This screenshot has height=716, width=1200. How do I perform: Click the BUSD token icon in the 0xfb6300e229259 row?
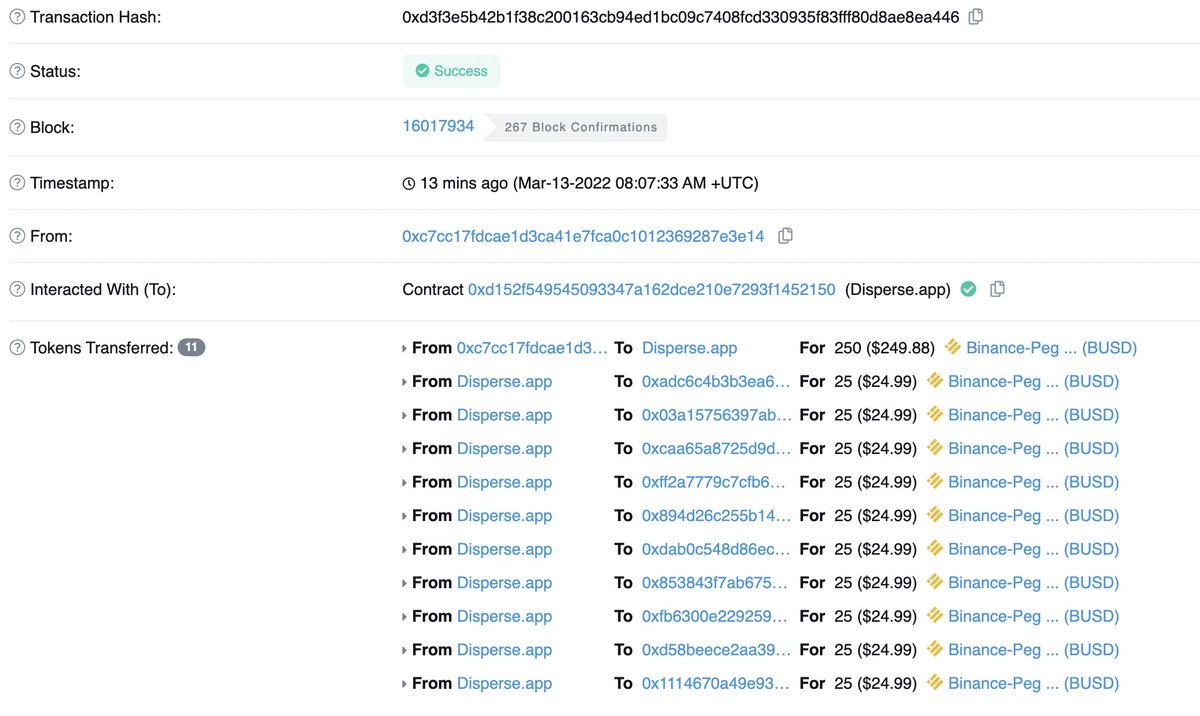pos(935,616)
